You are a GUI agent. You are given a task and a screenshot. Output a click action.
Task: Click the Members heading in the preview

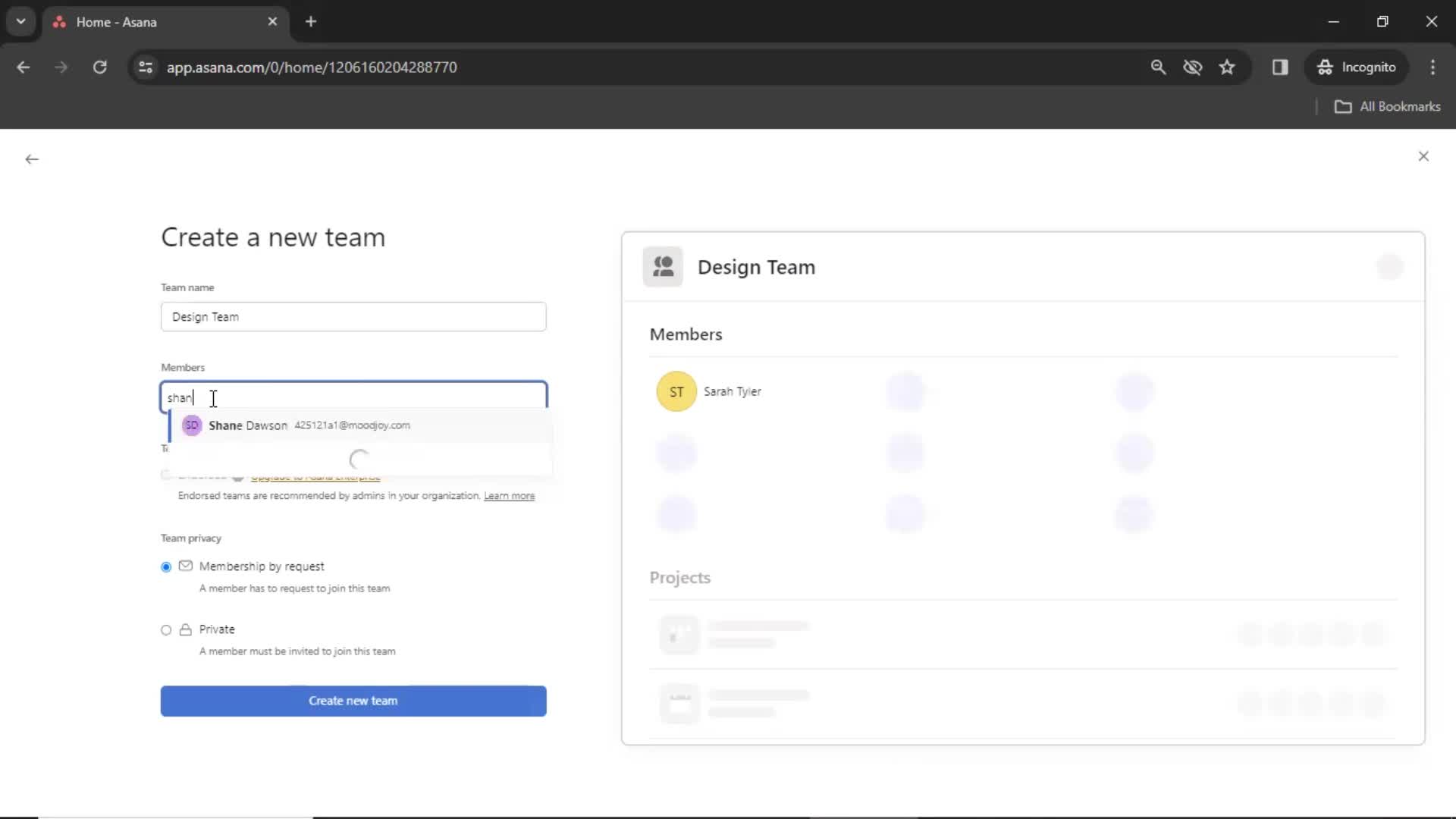click(x=686, y=334)
